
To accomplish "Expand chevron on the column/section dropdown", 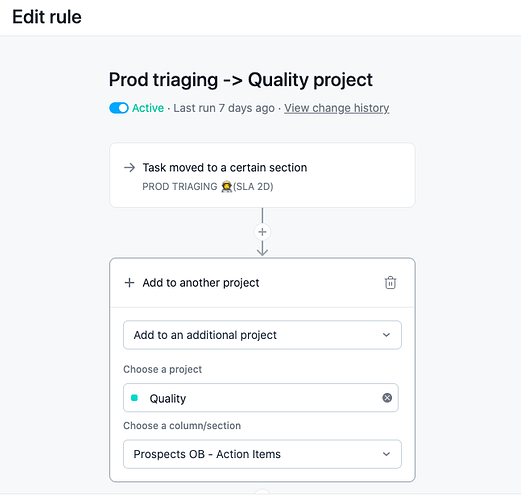I will (x=386, y=454).
